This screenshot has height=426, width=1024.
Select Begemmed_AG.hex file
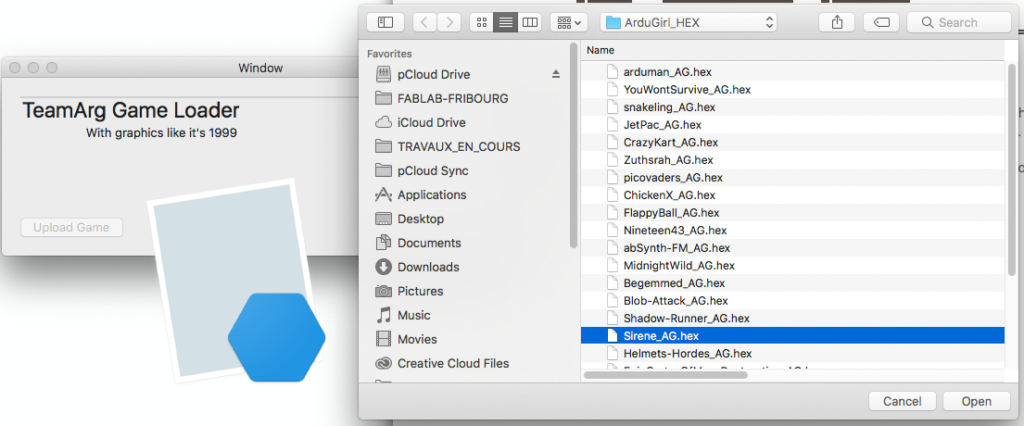coord(792,284)
